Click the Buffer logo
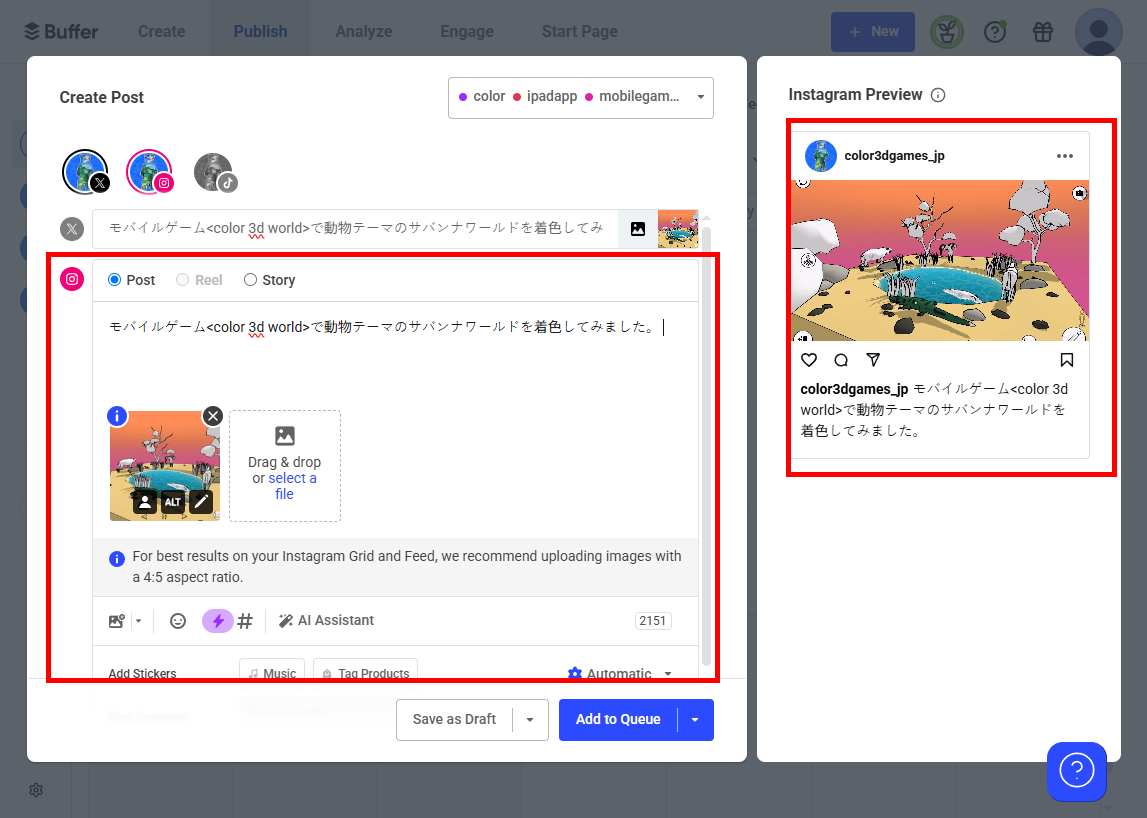This screenshot has width=1147, height=818. coord(61,31)
